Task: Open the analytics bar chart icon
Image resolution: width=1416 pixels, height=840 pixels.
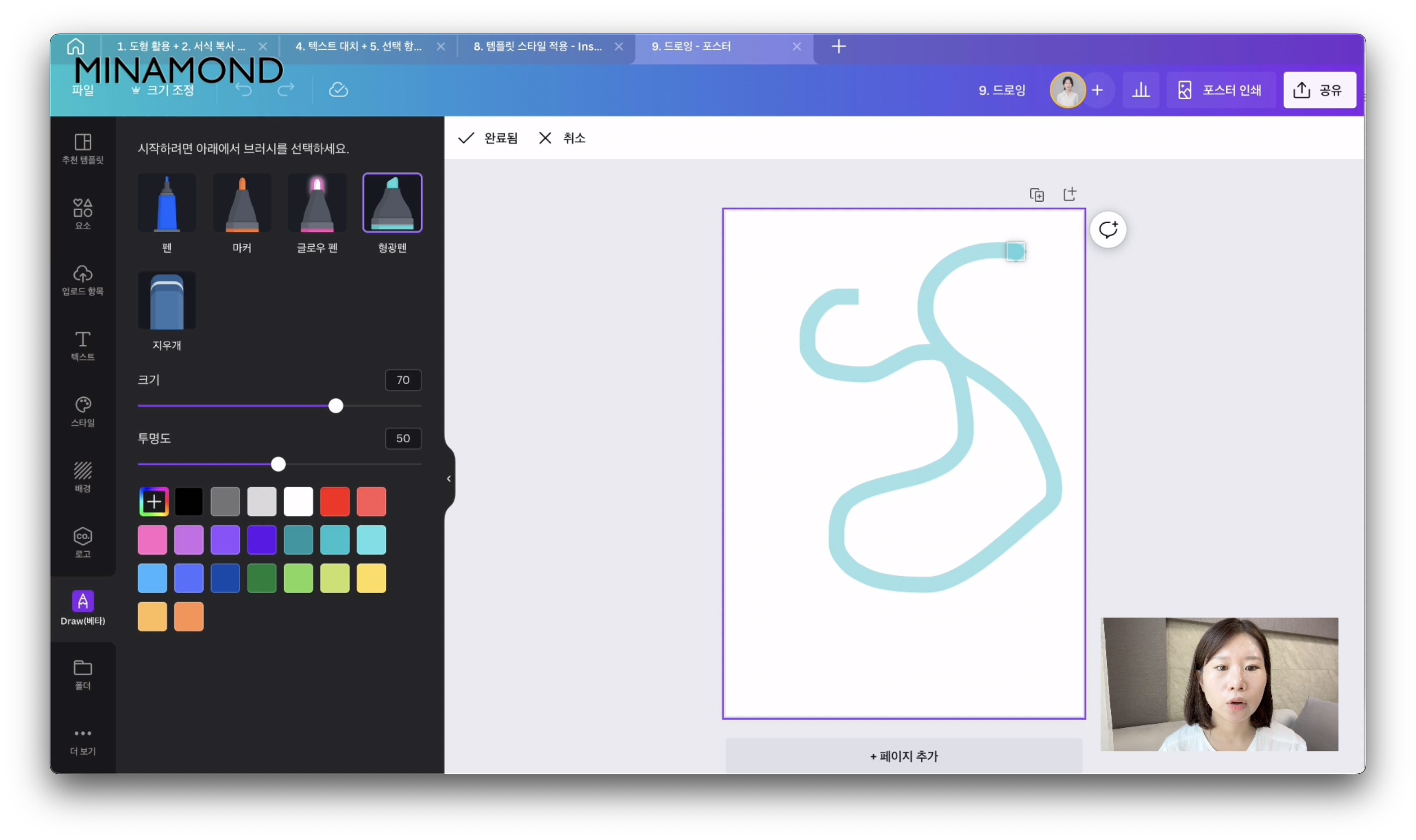Action: tap(1140, 90)
